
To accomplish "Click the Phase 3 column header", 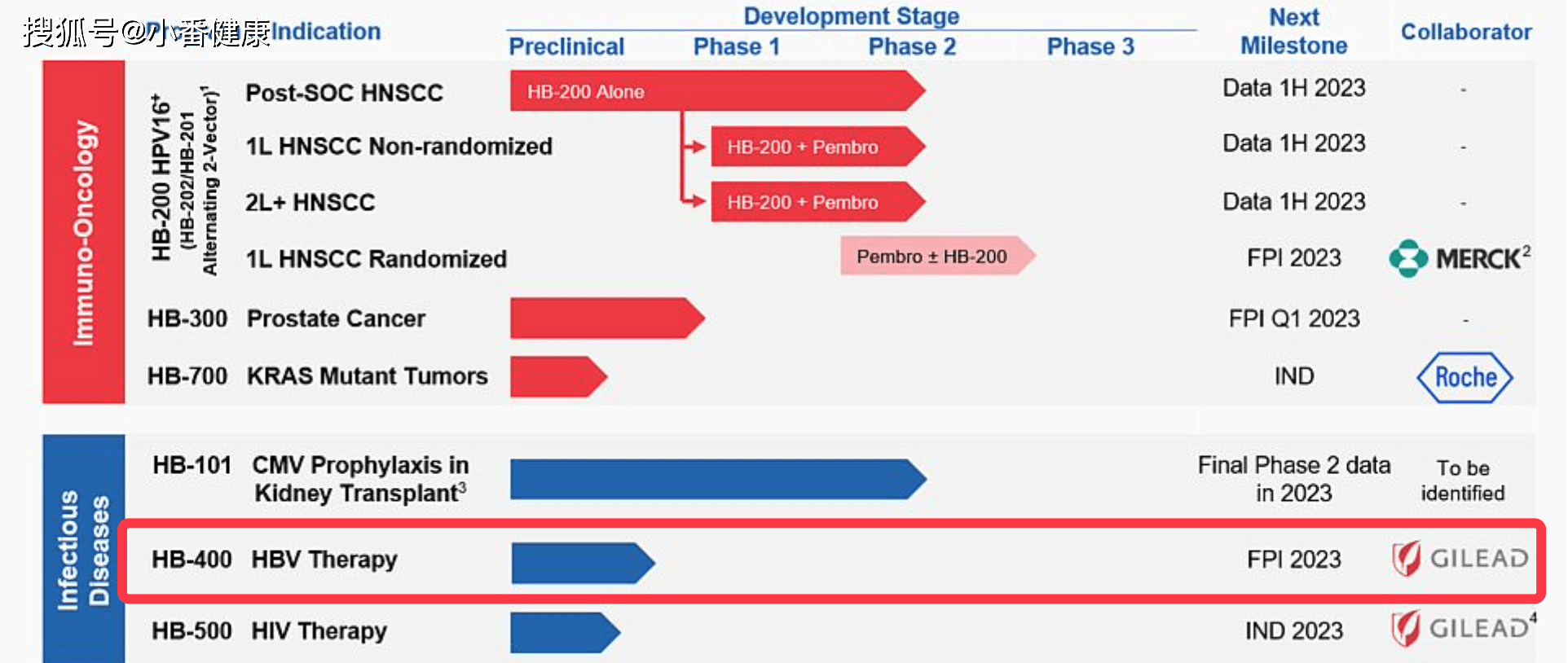I will click(1090, 46).
